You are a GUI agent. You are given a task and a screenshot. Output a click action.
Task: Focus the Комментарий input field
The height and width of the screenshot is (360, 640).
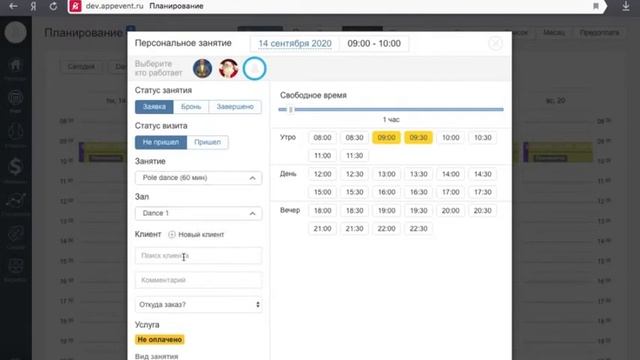point(198,280)
